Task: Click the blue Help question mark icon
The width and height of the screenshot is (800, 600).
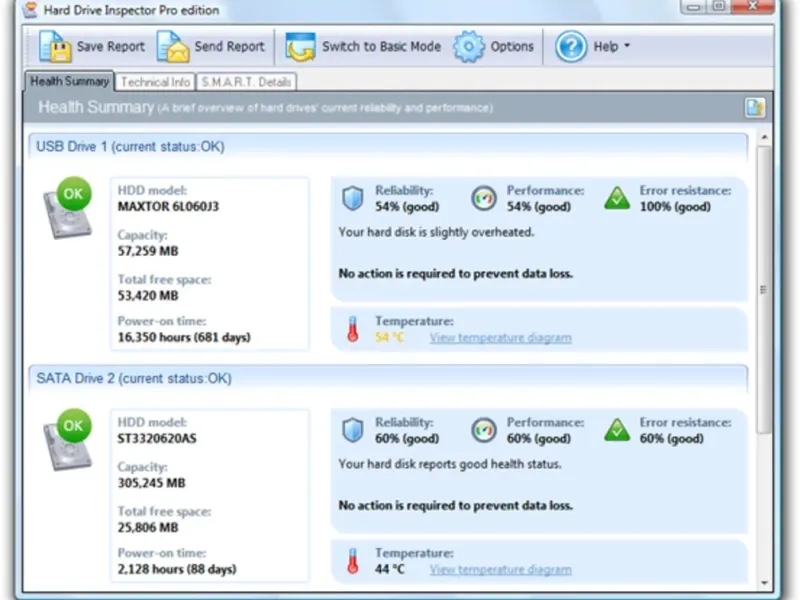Action: (571, 46)
